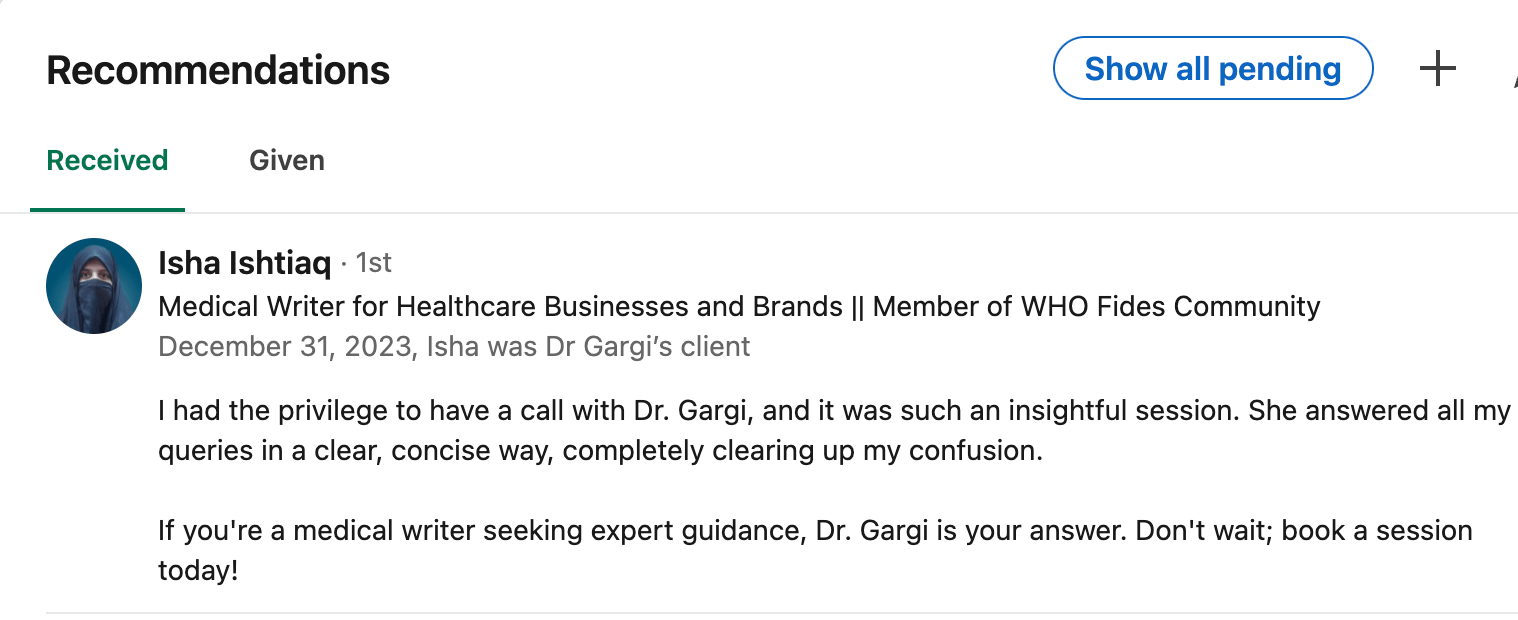Click the word "today!" ending the recommendation
The image size is (1518, 620).
pos(198,571)
